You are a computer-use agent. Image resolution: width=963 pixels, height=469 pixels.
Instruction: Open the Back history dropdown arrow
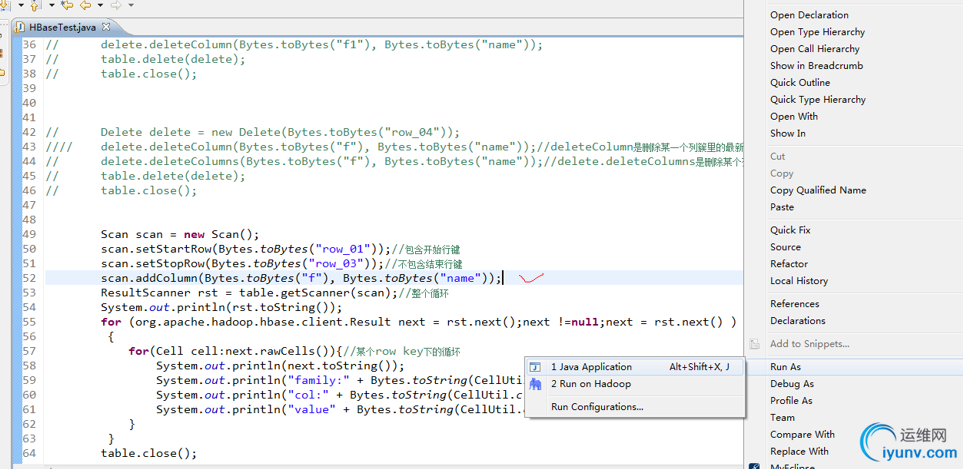tap(100, 5)
